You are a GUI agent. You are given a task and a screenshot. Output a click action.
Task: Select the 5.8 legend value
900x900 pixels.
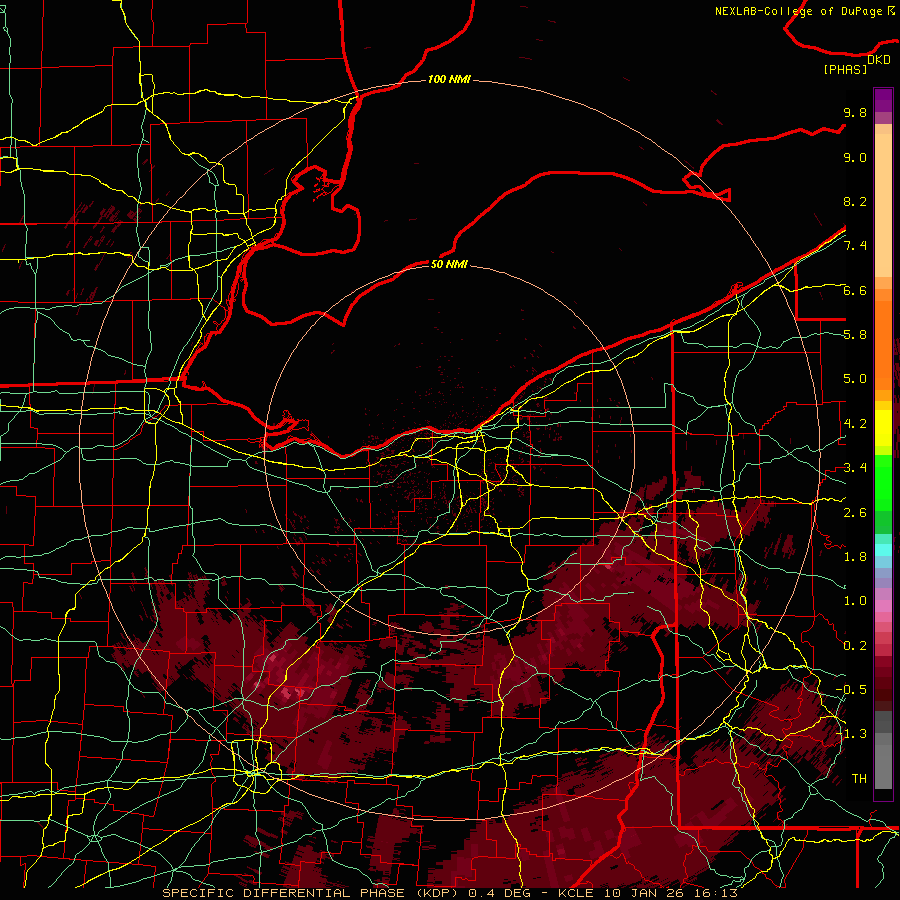[855, 335]
